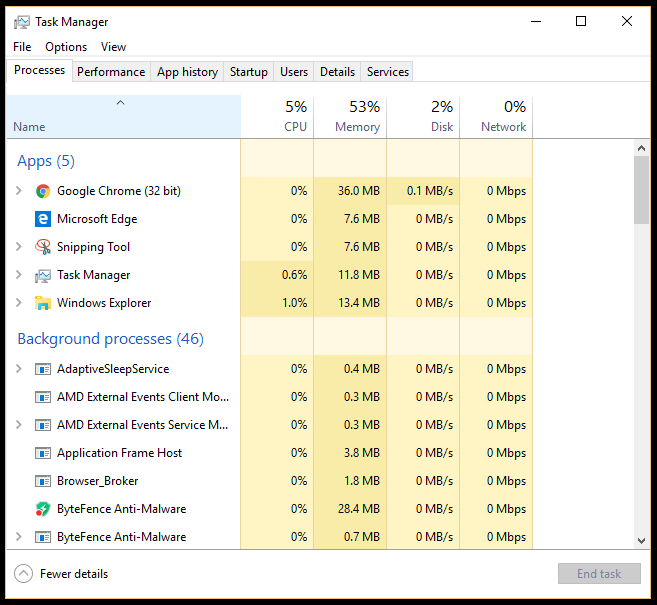This screenshot has height=605, width=657.
Task: Select the Application Frame Host name
Action: click(x=119, y=453)
